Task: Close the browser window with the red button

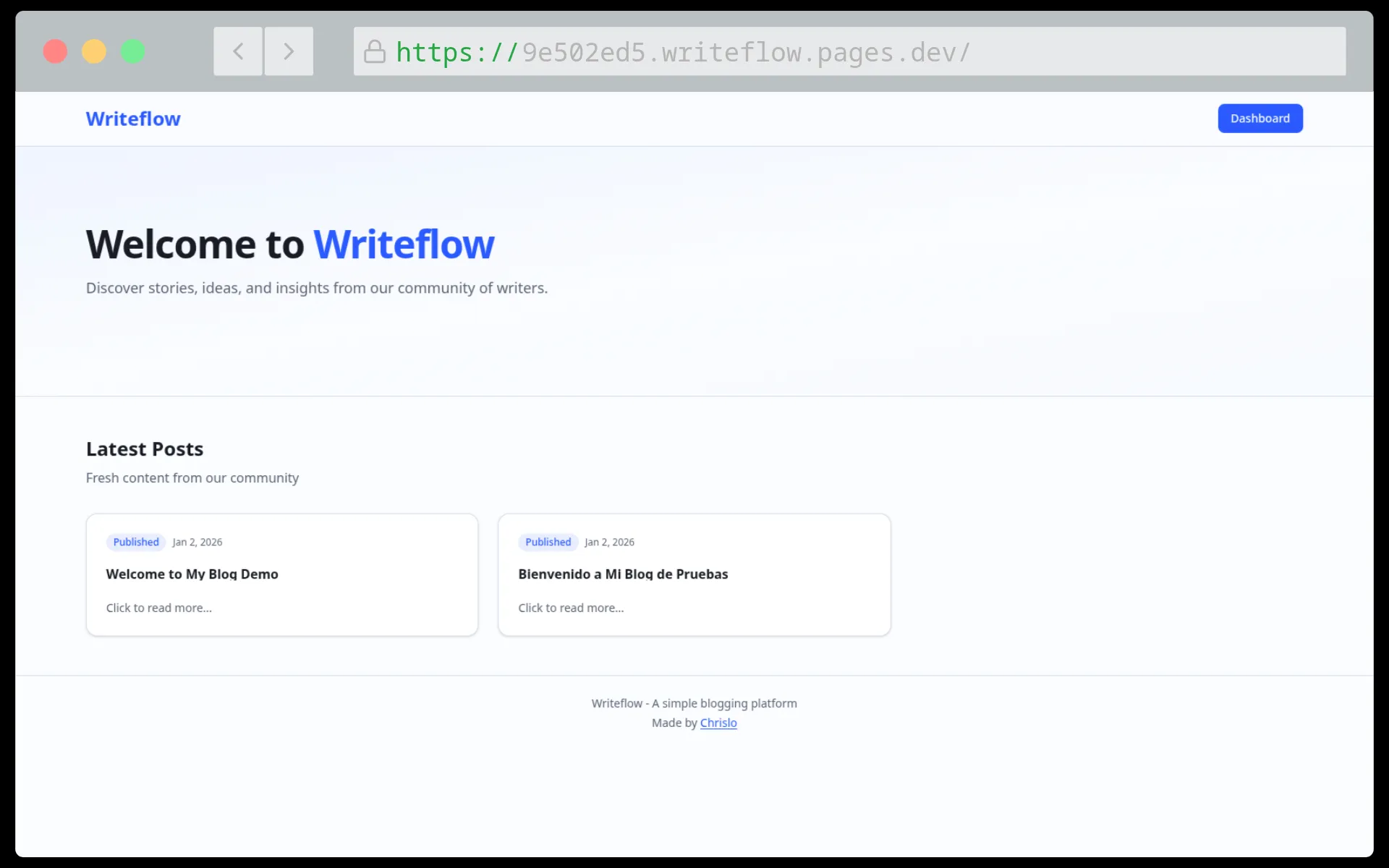Action: click(55, 51)
